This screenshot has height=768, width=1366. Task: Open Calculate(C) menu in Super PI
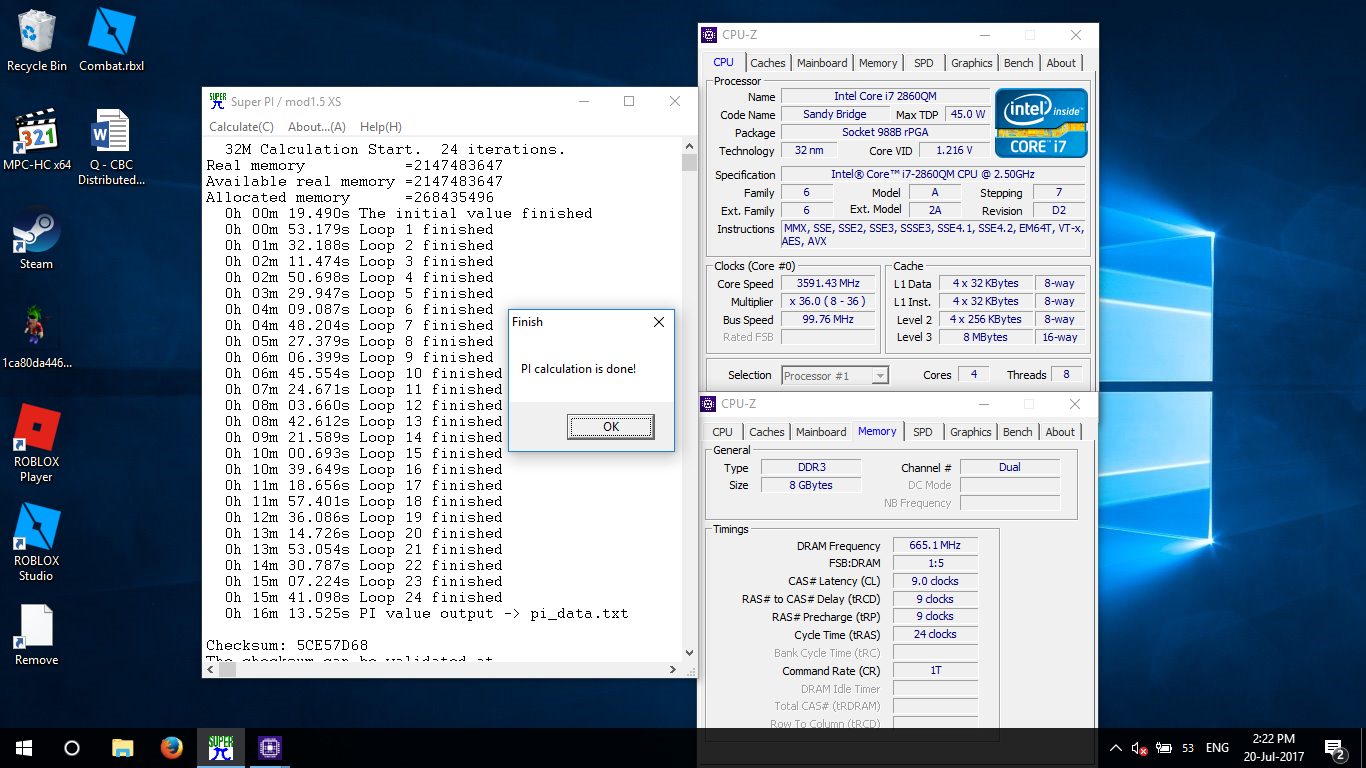pos(241,127)
